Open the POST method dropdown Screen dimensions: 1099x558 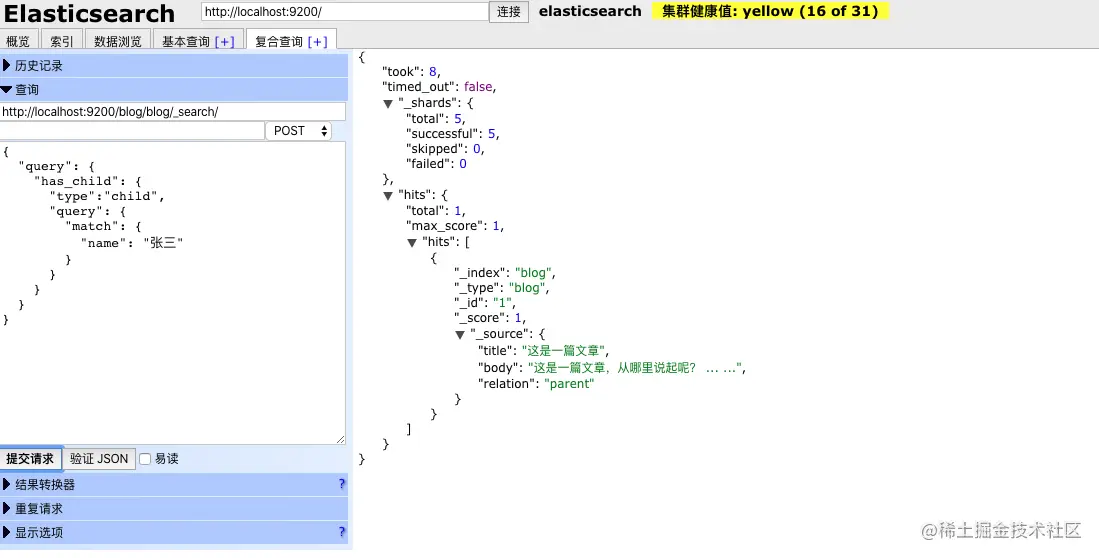(x=299, y=131)
